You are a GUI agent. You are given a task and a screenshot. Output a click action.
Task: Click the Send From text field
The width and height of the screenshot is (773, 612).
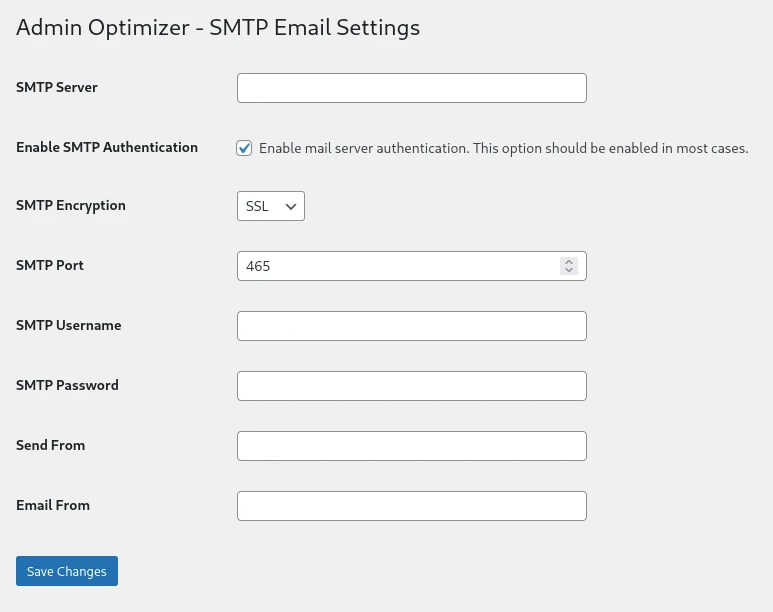[411, 446]
